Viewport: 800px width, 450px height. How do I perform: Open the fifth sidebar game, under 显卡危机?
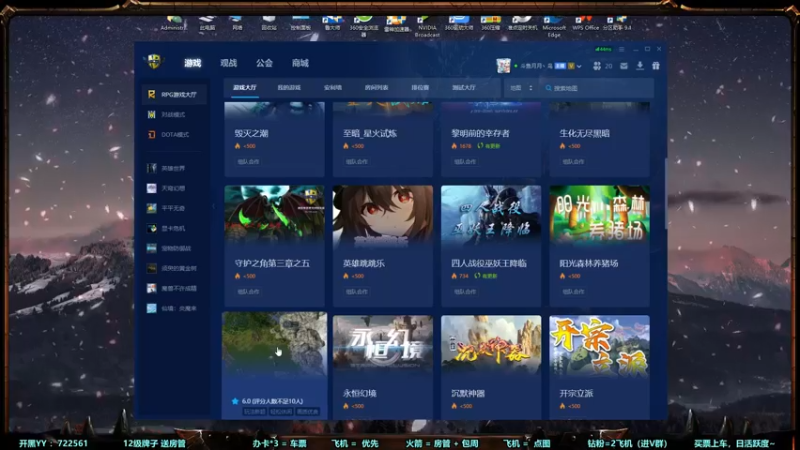coord(174,248)
